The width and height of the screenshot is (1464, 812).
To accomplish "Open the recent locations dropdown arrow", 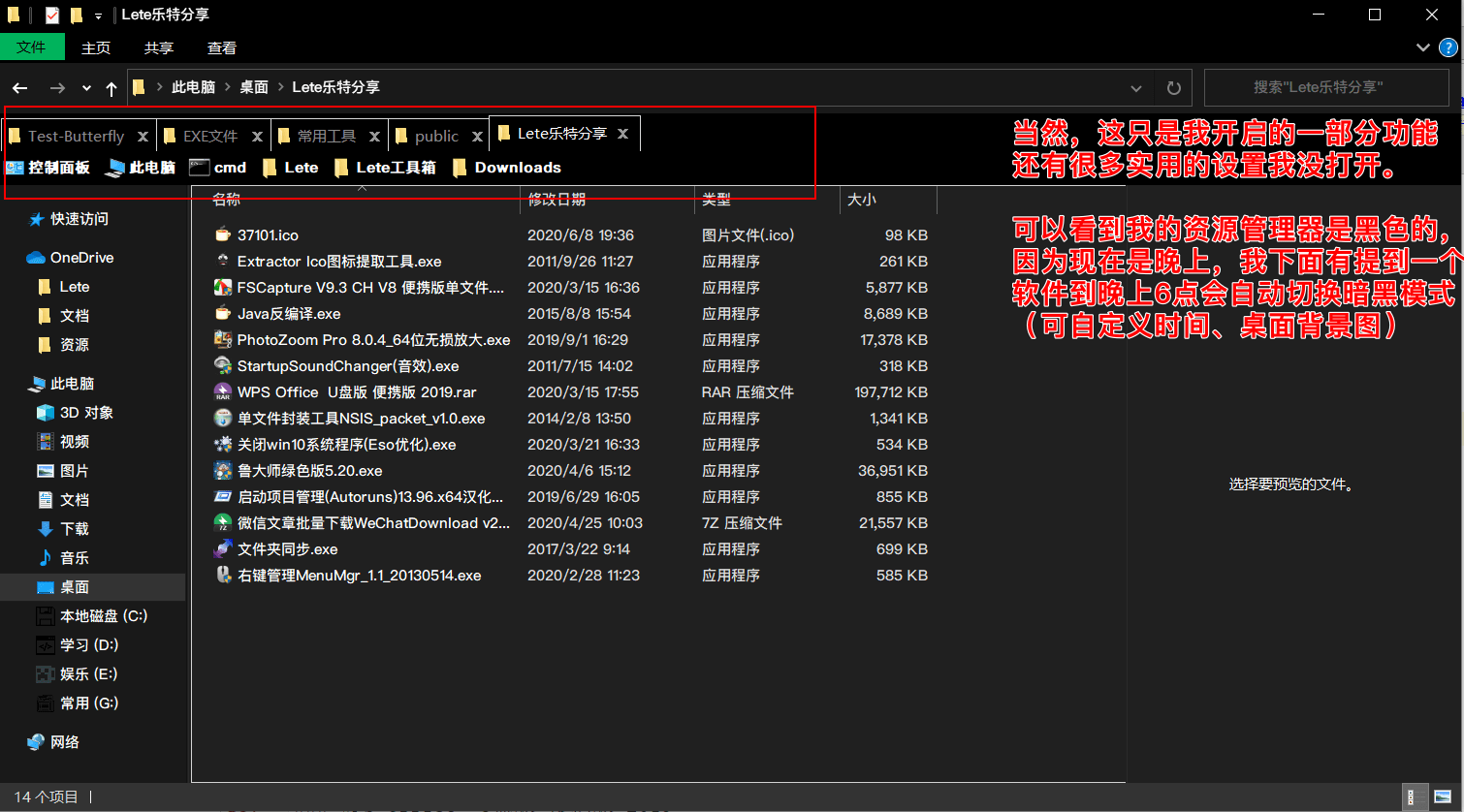I will click(86, 88).
